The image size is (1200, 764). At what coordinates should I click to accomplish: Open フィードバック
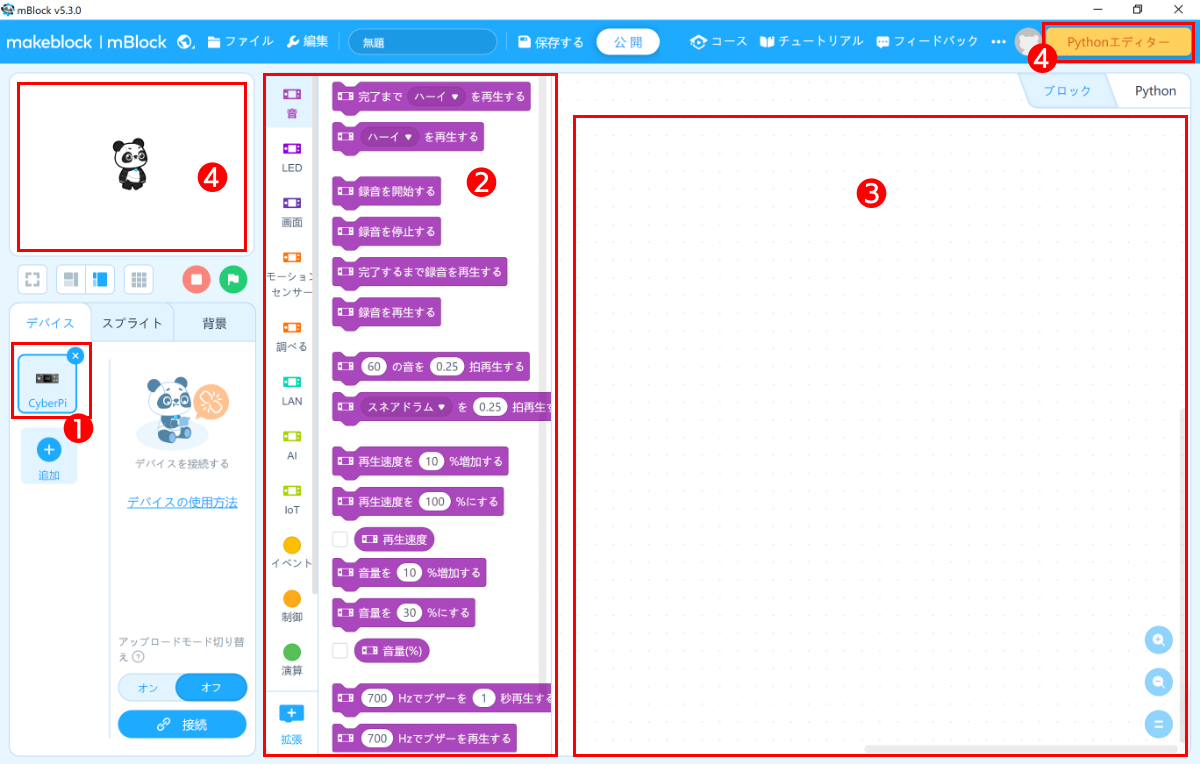tap(927, 42)
